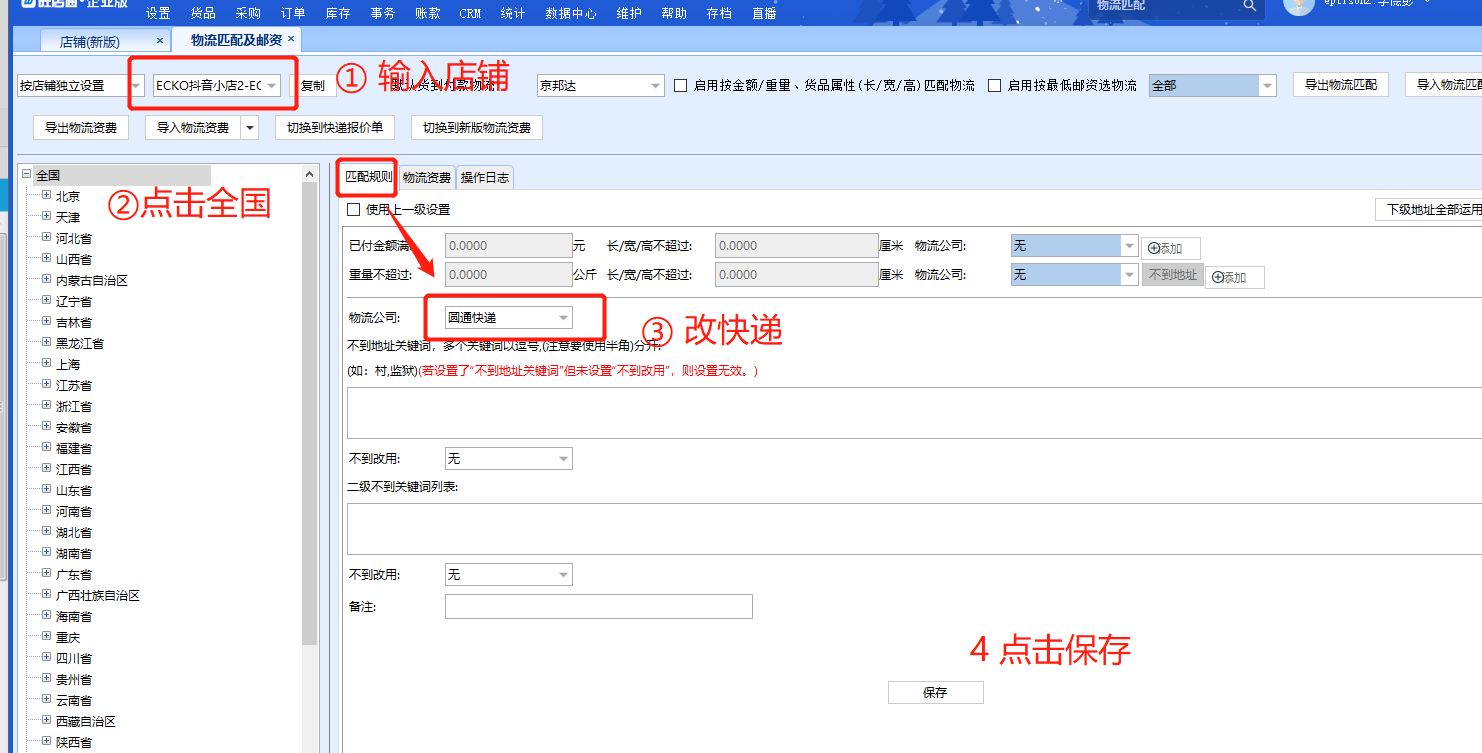Viewport: 1482px width, 753px height.
Task: Enable 使用上一级设置 checkbox
Action: [x=353, y=210]
